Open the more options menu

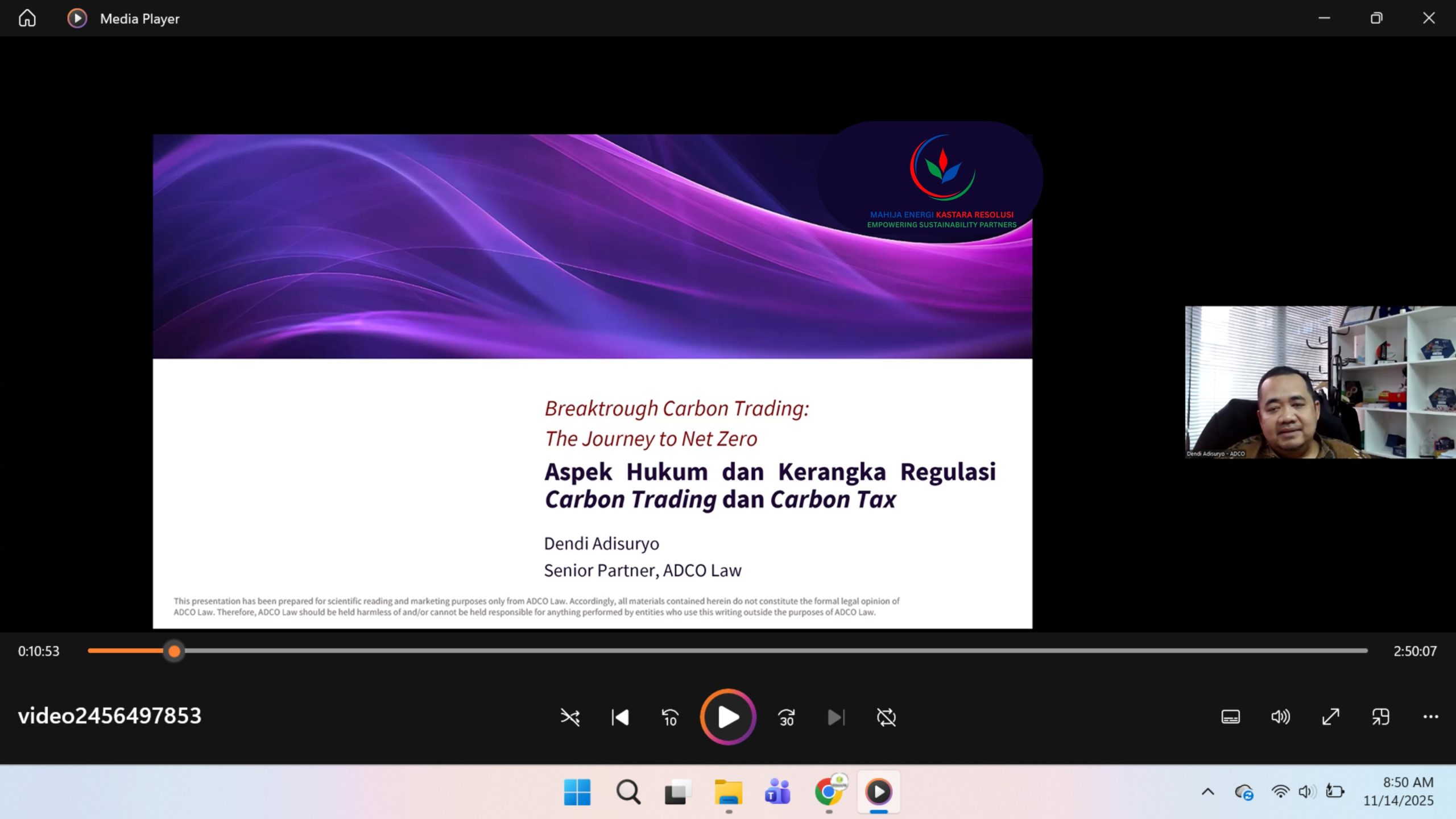tap(1430, 717)
